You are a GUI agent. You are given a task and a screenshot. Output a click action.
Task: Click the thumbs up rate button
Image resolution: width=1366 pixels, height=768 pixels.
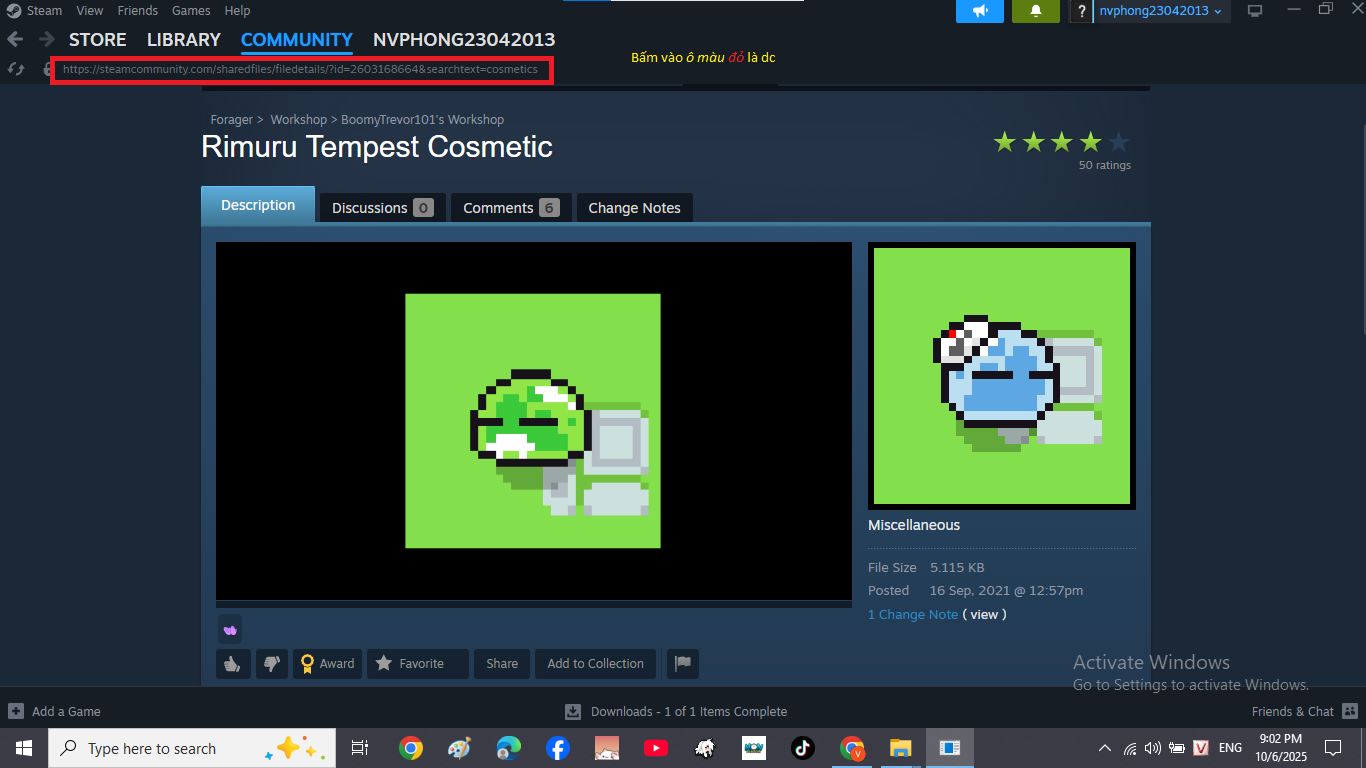[233, 663]
